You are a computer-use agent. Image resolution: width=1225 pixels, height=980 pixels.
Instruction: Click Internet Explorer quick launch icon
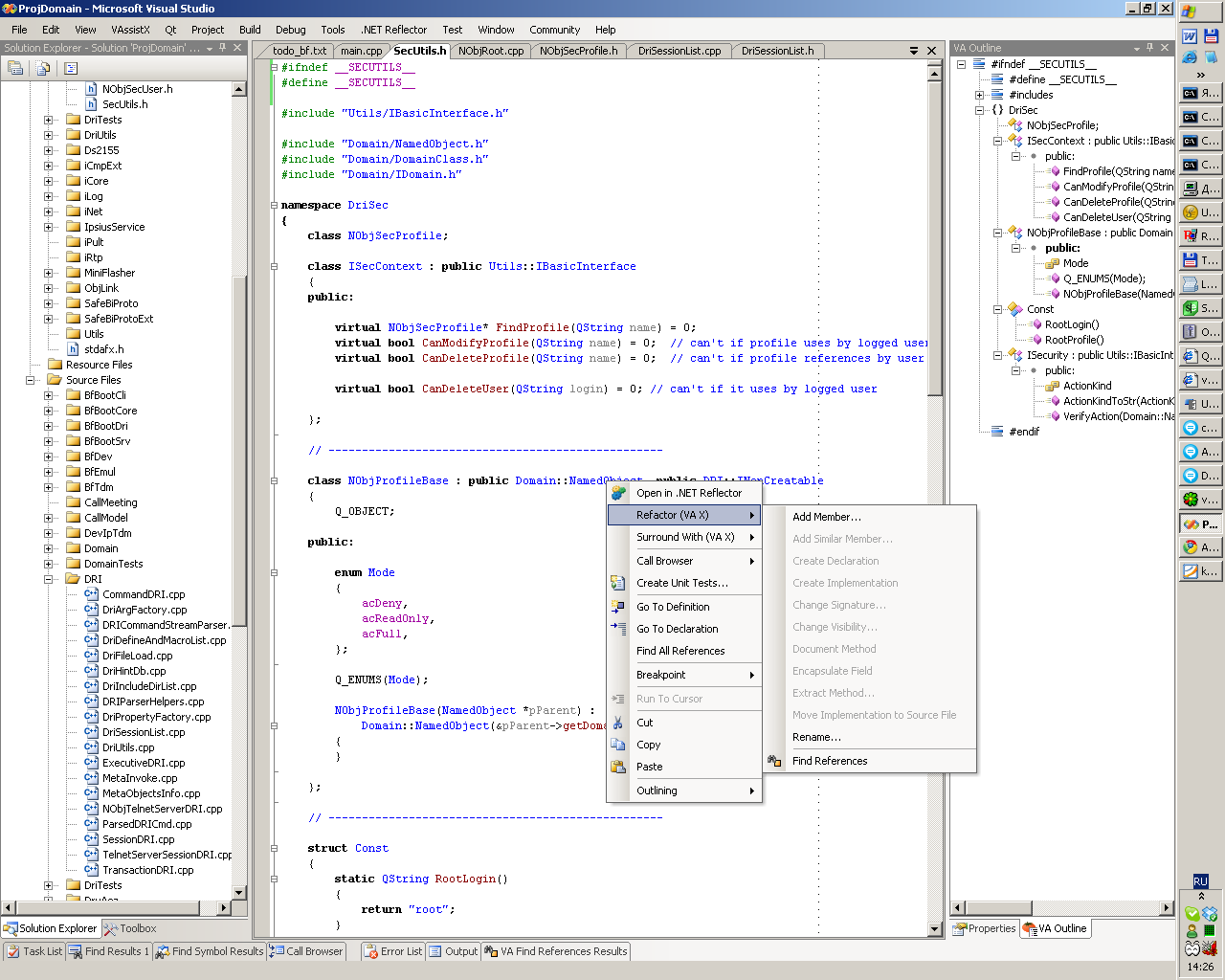click(1190, 57)
